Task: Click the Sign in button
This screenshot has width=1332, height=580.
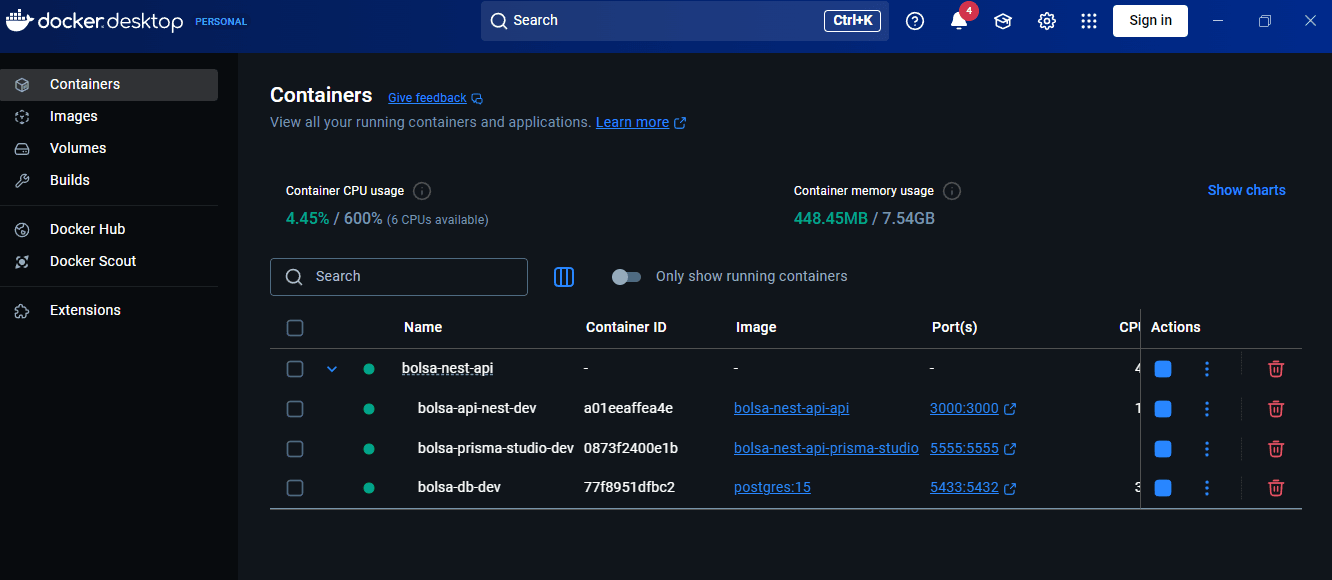Action: [1150, 20]
